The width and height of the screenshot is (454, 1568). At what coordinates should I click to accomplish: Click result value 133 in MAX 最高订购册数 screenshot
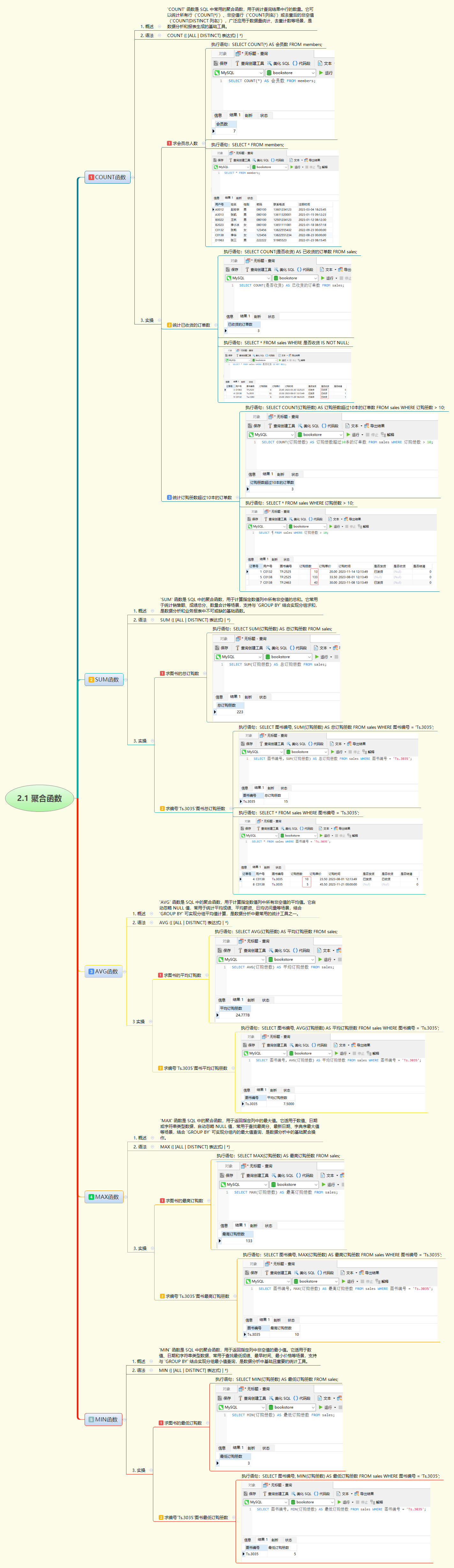(x=248, y=1241)
